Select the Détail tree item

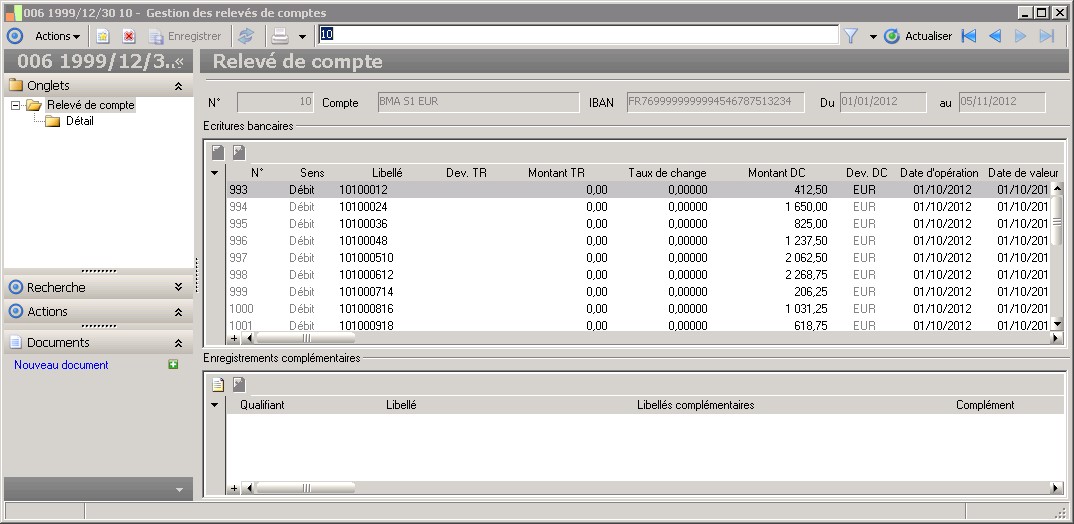(79, 121)
